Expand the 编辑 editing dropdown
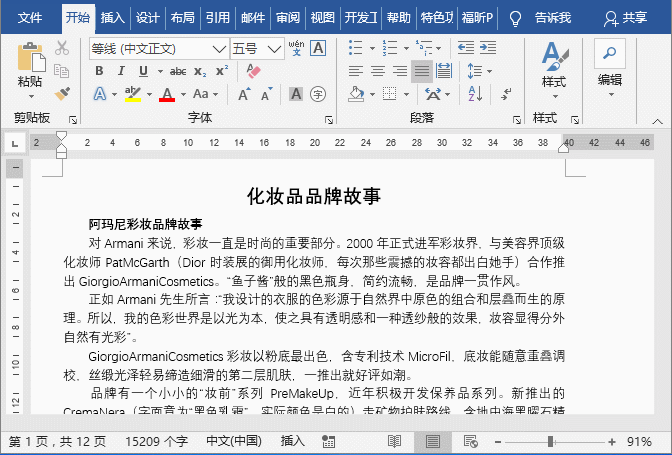Screen dimensions: 672x455 611,94
